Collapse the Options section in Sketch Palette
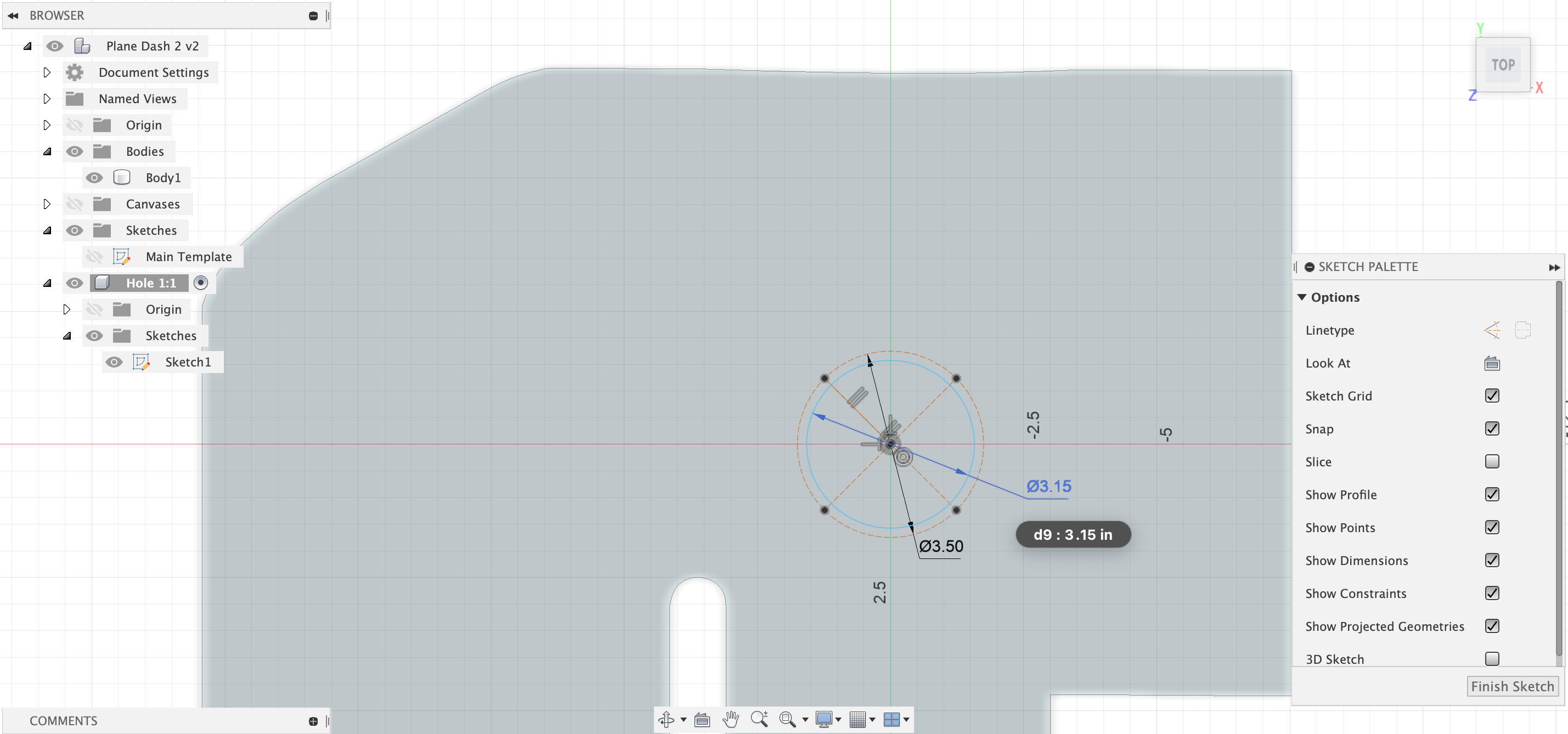The width and height of the screenshot is (1568, 734). click(x=1302, y=298)
